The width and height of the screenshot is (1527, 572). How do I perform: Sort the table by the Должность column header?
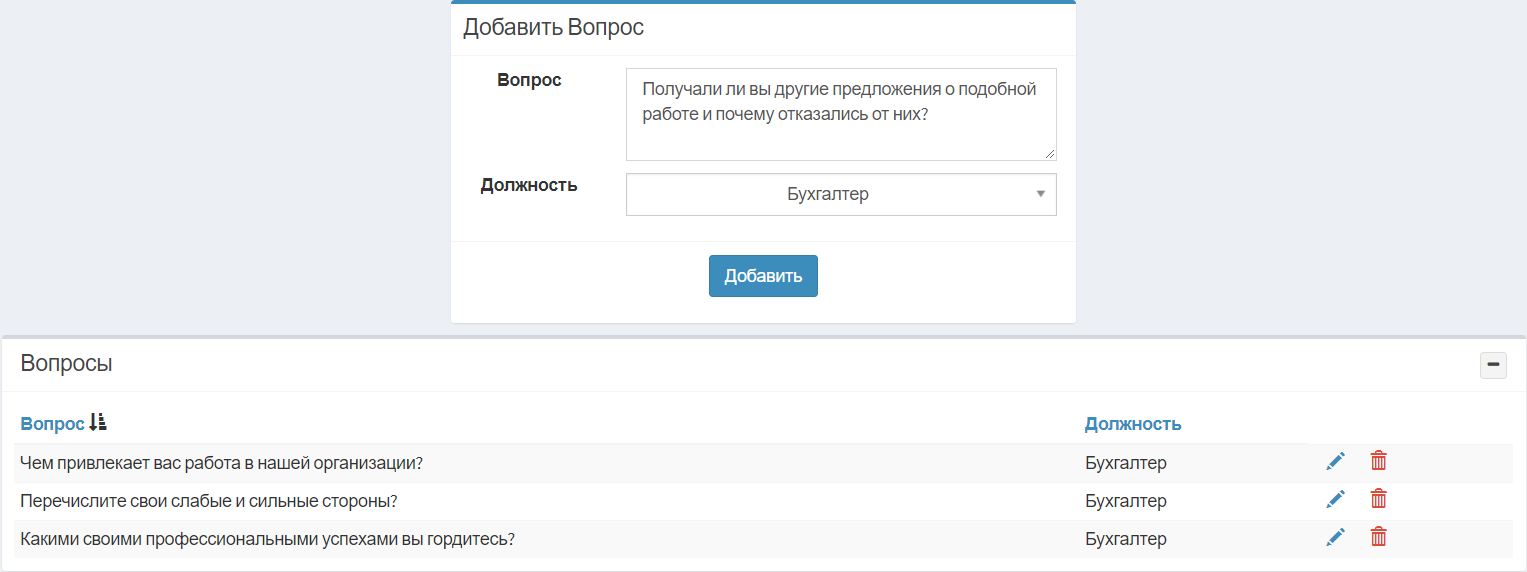1133,424
